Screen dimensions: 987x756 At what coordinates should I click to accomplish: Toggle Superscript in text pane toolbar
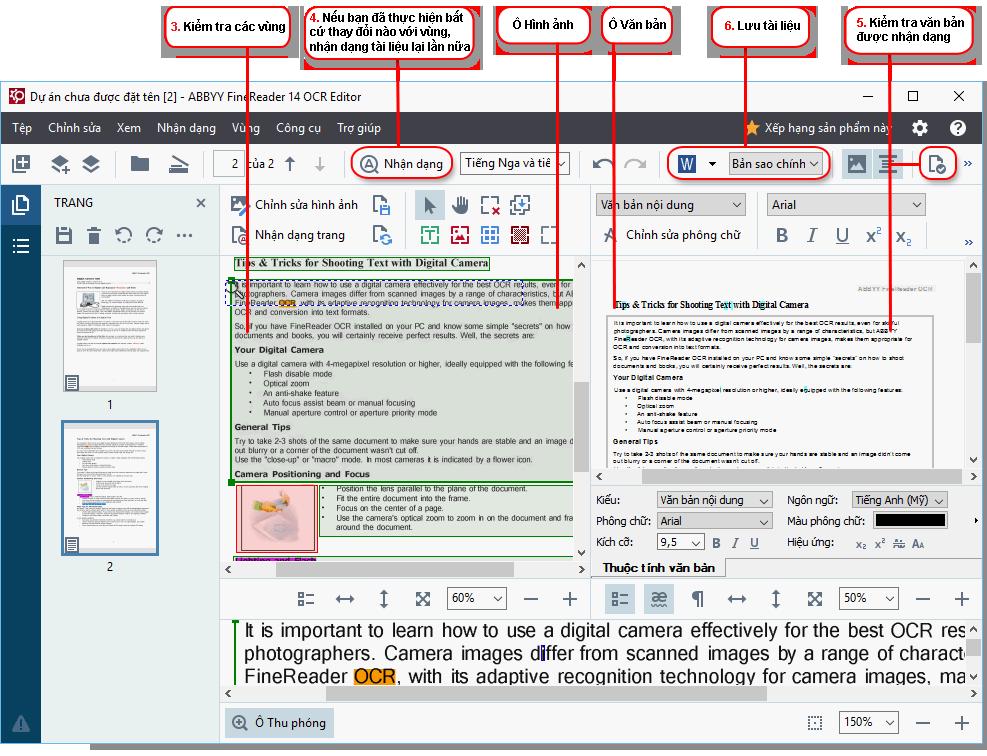(873, 235)
